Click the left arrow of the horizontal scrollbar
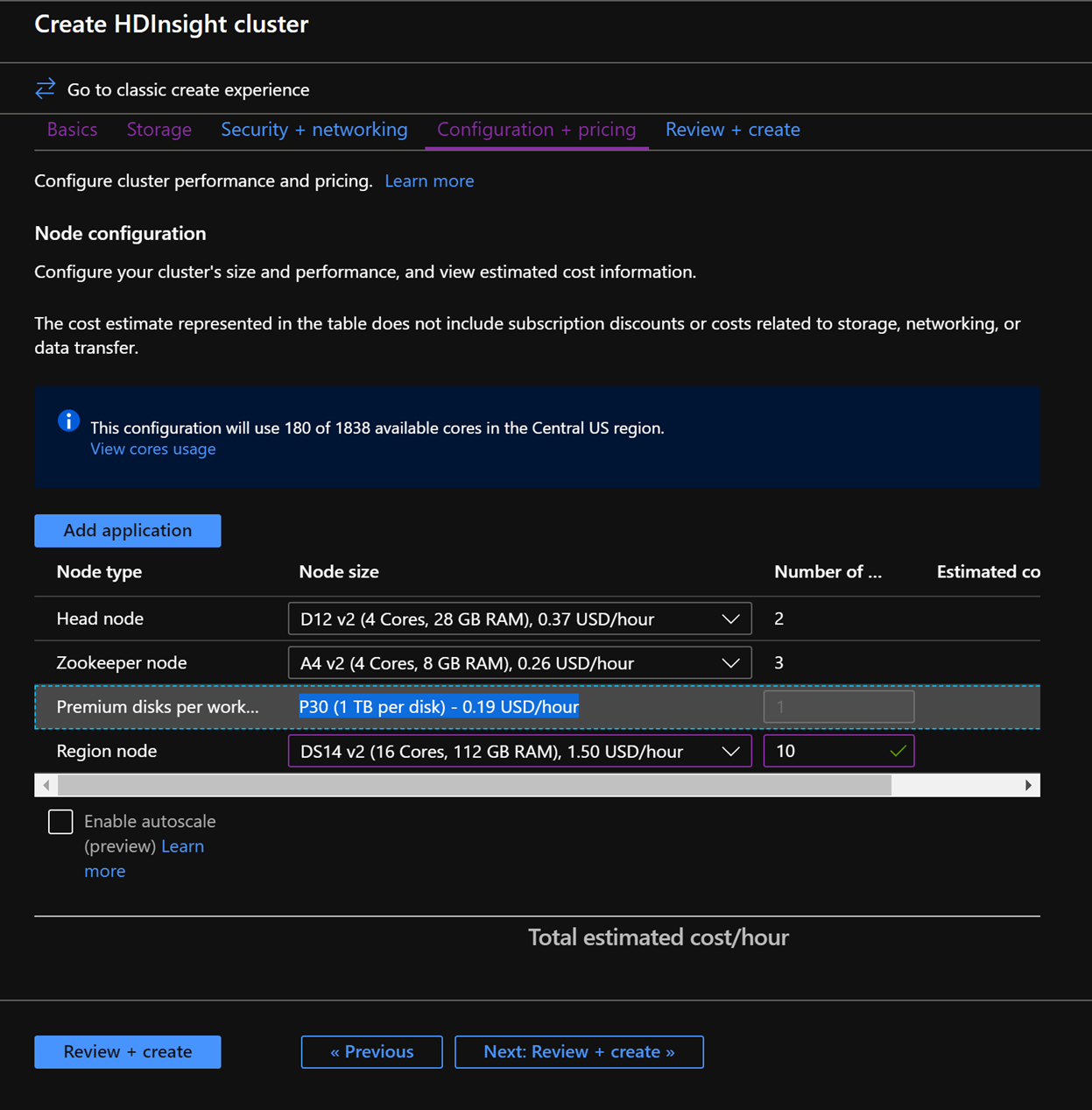 coord(45,785)
